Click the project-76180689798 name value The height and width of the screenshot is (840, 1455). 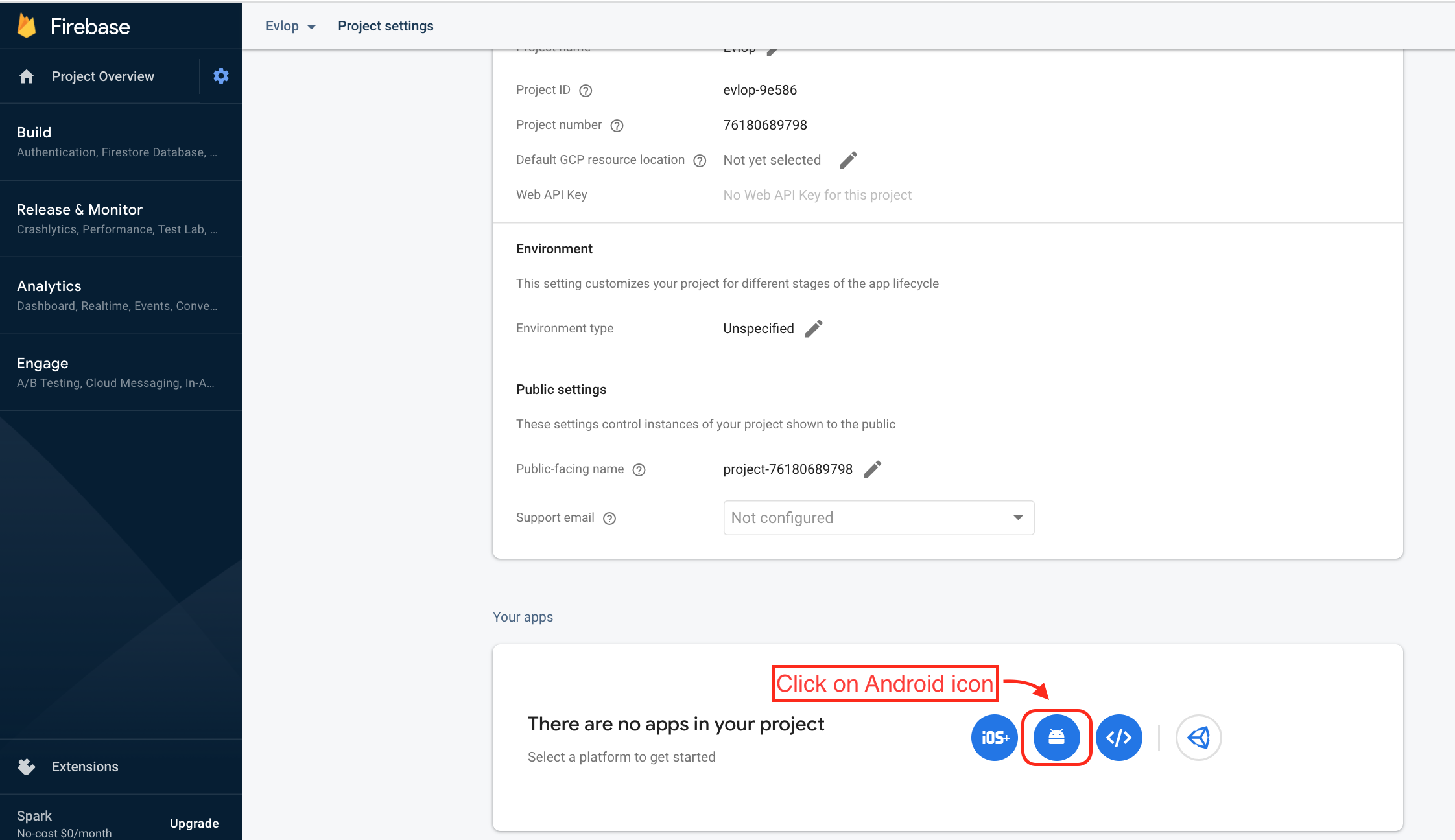[x=788, y=469]
